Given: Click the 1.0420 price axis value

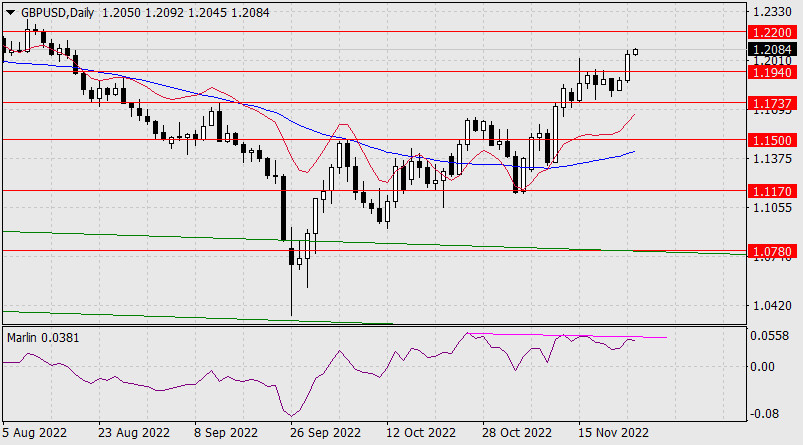Looking at the screenshot, I should point(772,306).
